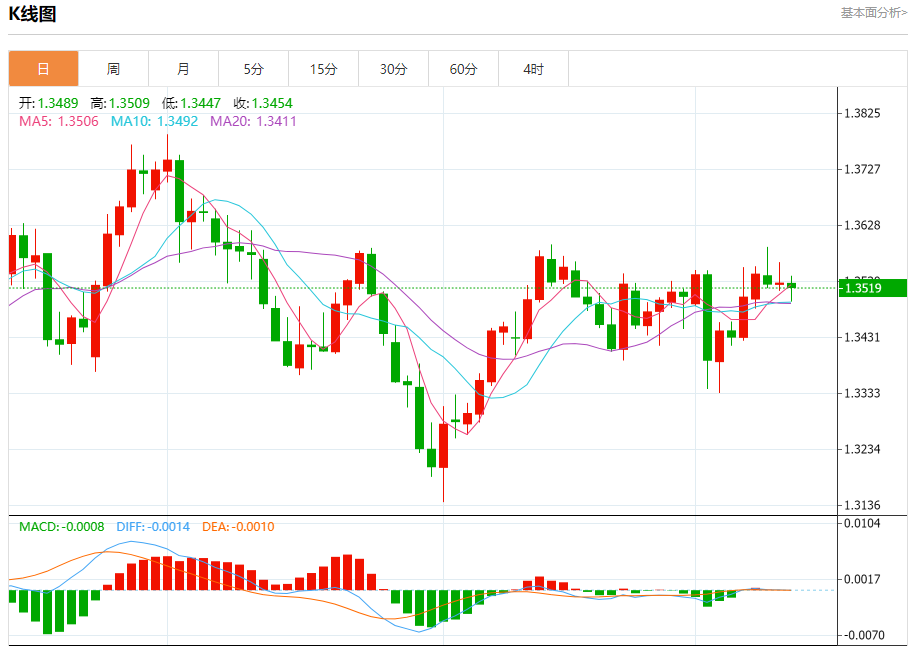Open the 60分 timeframe tab

click(x=464, y=69)
